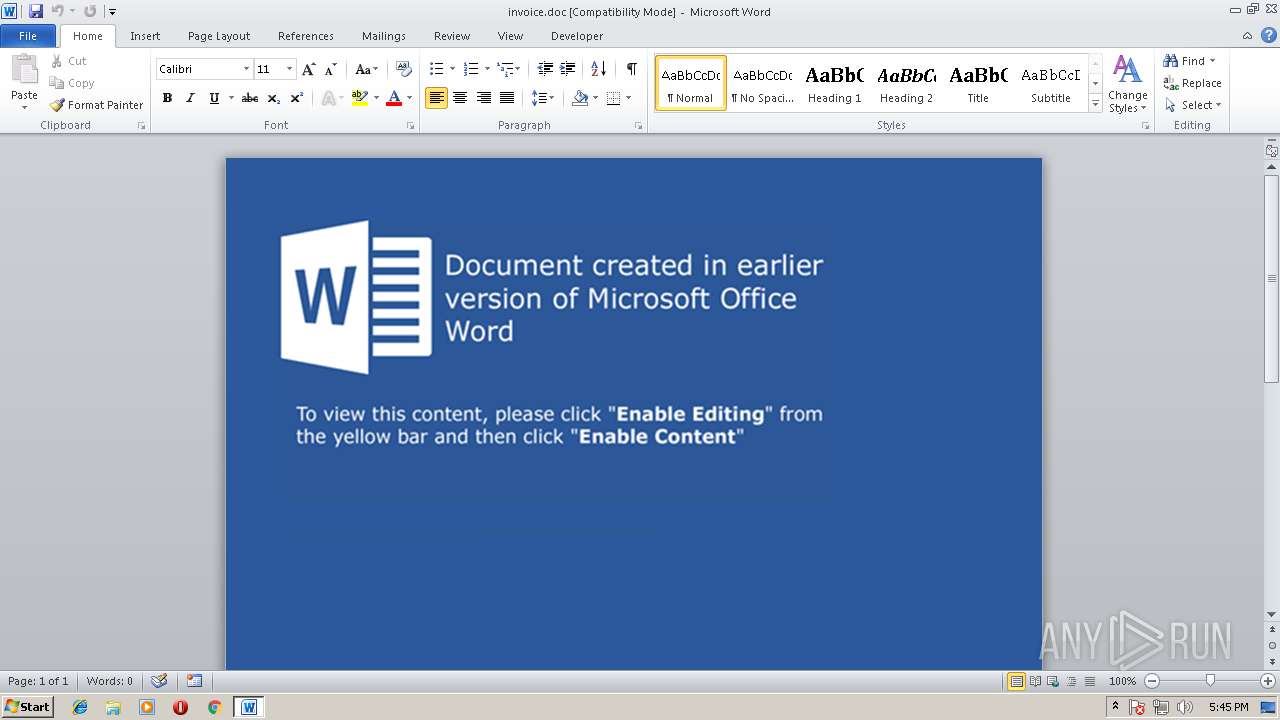This screenshot has height=720, width=1280.
Task: Apply the Heading 1 style
Action: click(x=834, y=83)
